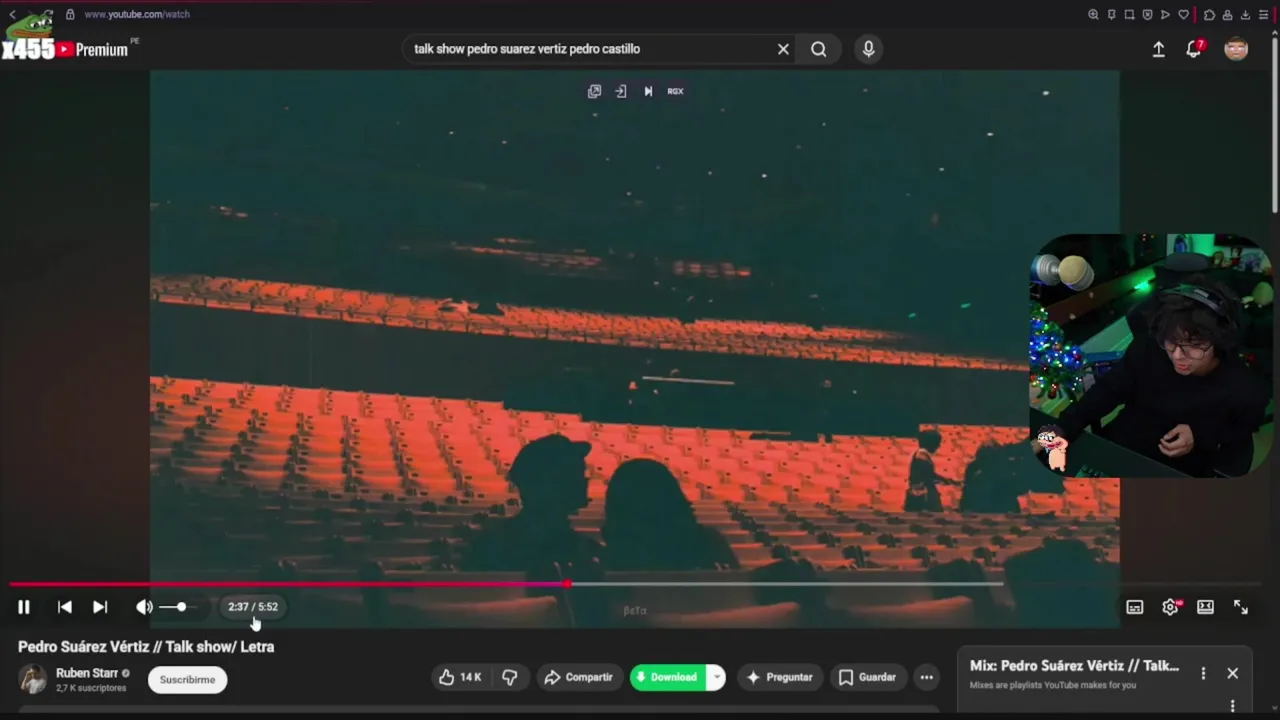Click the enter-arrow overlay icon
The image size is (1280, 720).
621,91
